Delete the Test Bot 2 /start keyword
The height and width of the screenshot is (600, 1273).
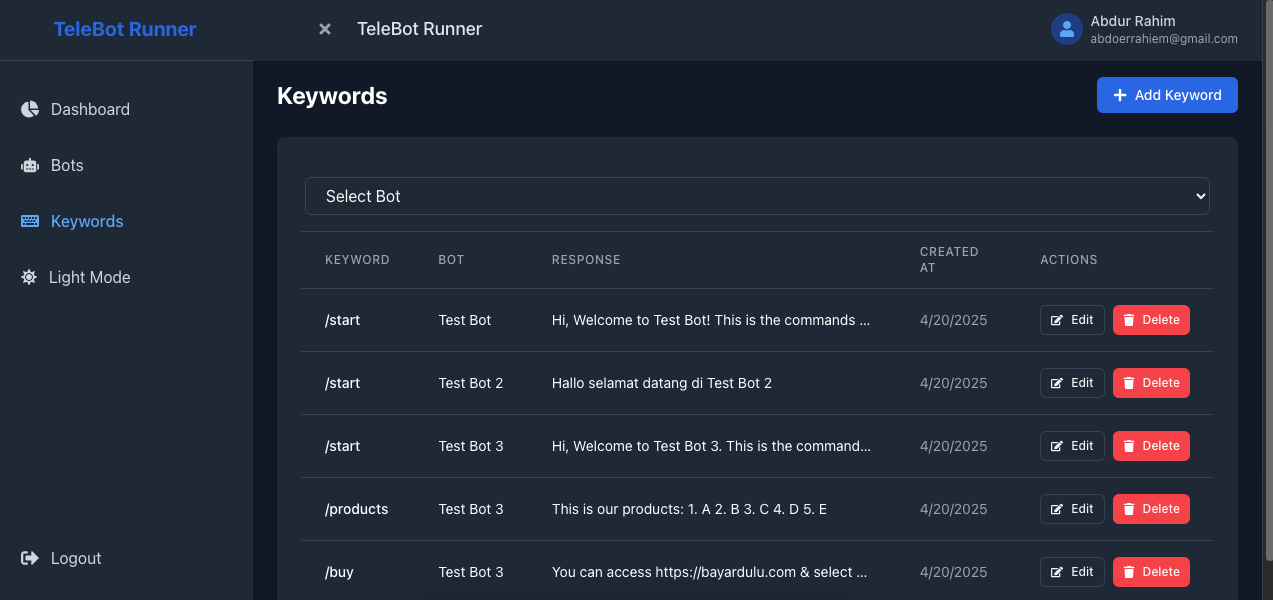tap(1151, 383)
